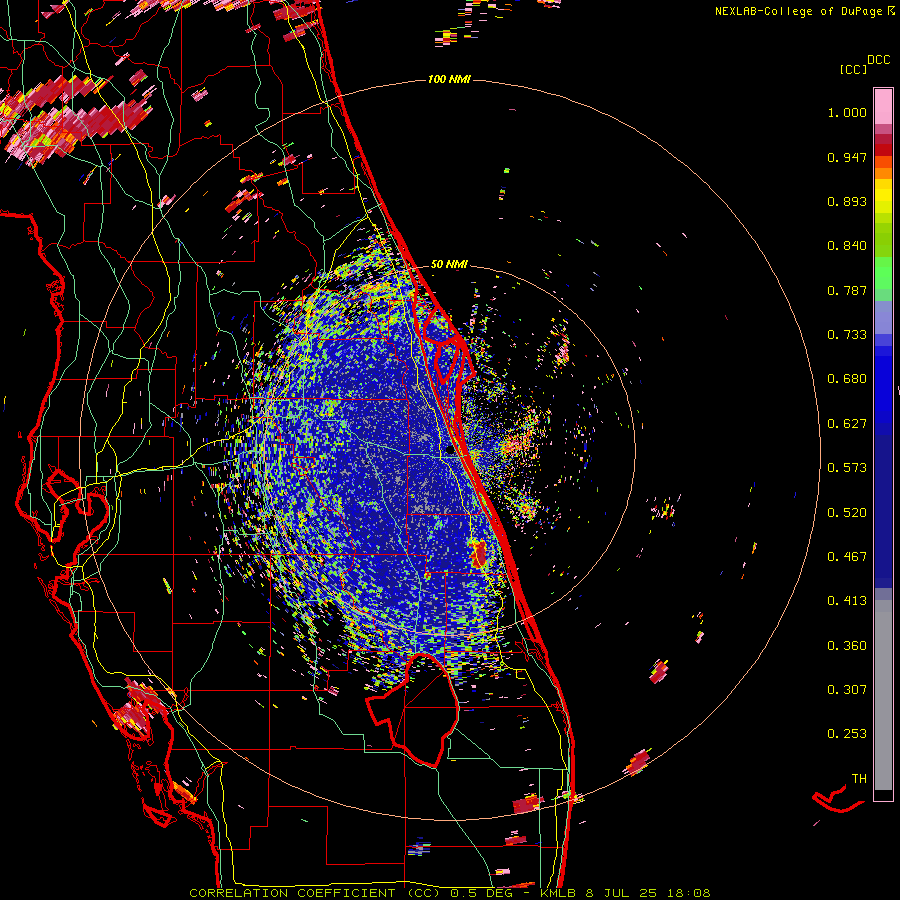The image size is (900, 900).
Task: Click the 0.573 scale value
Action: (x=847, y=468)
